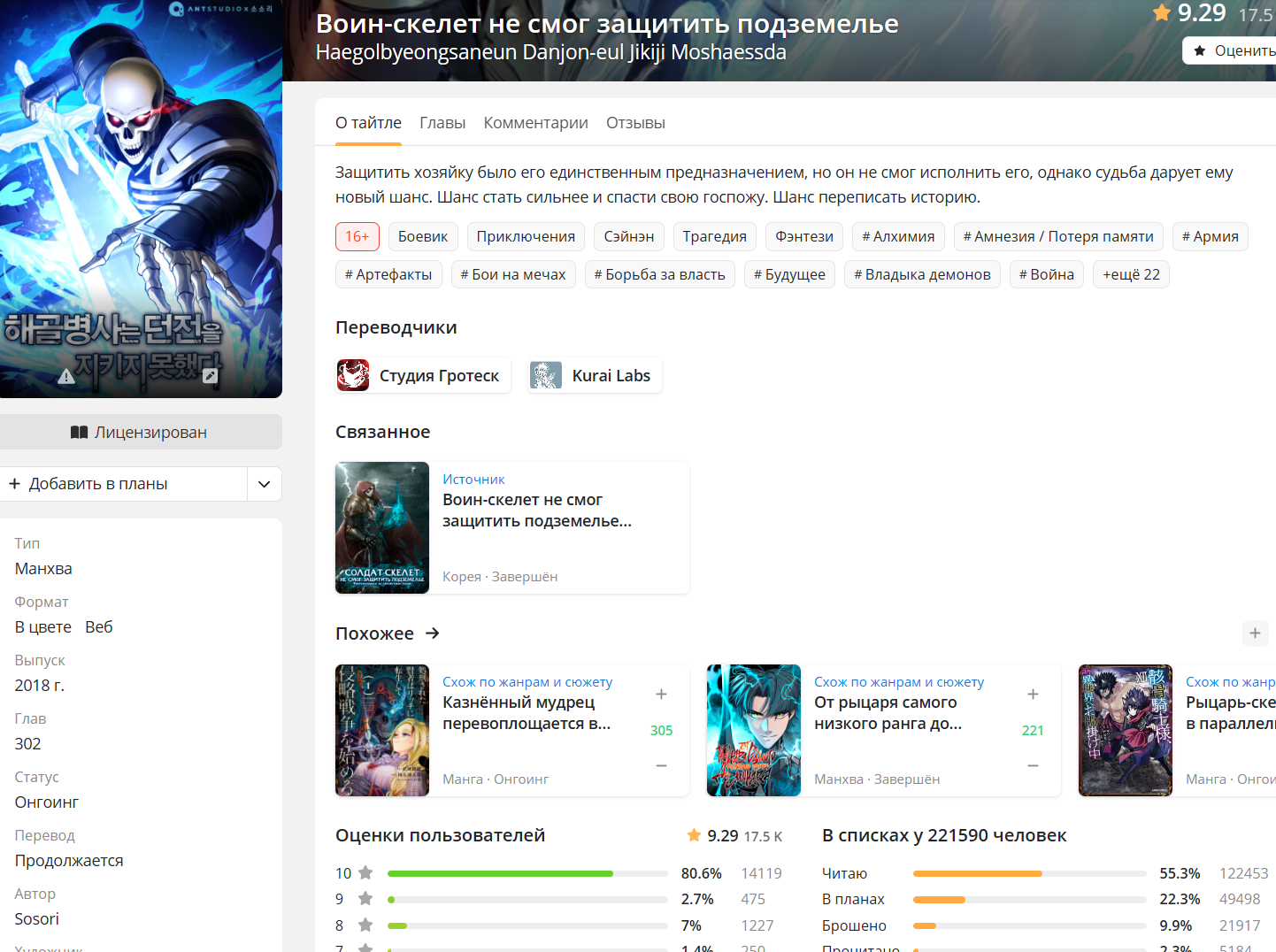Click the Продолжается translation status

click(69, 861)
